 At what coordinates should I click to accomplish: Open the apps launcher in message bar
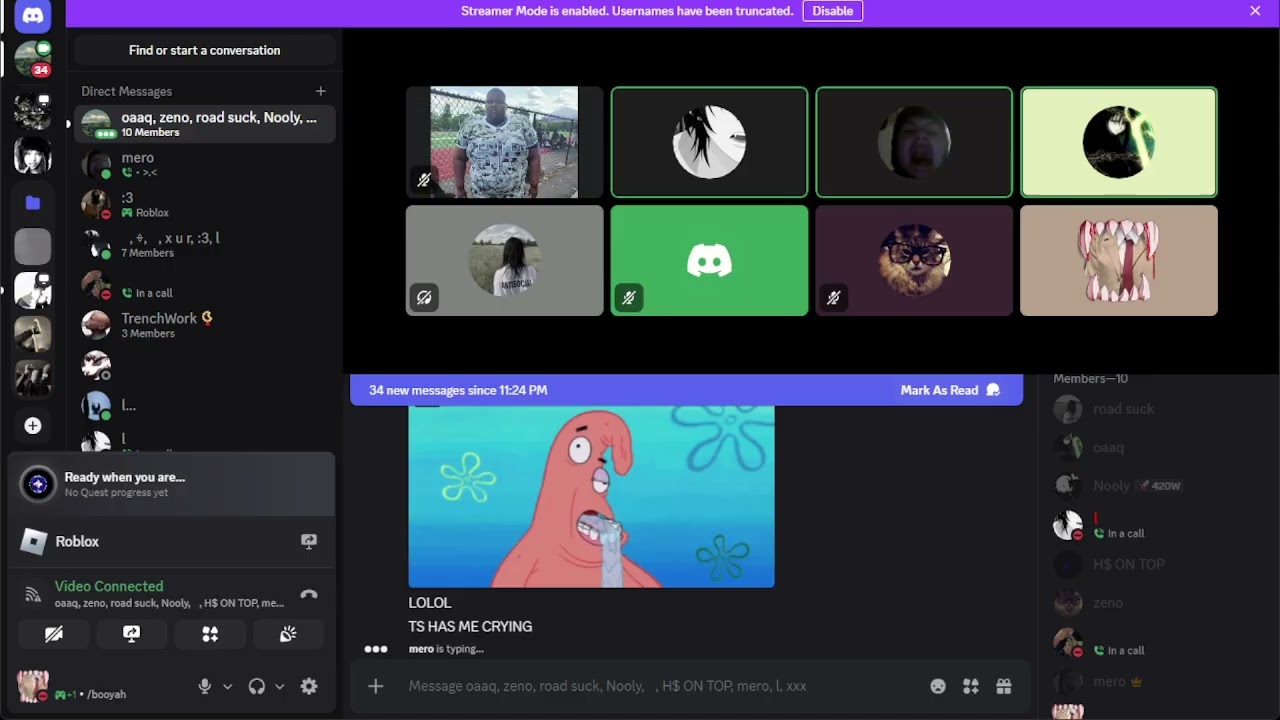click(971, 686)
